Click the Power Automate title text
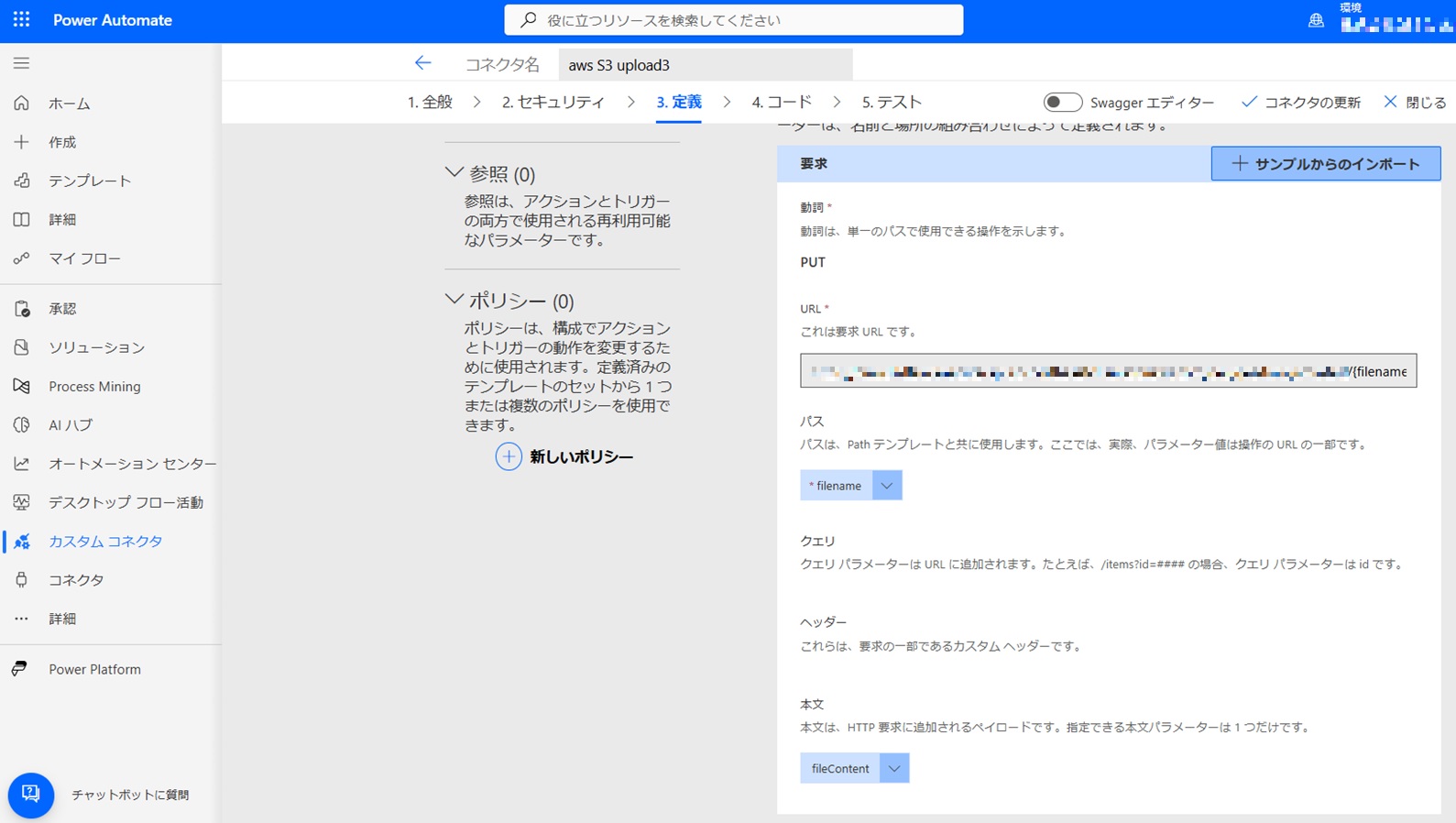 (113, 20)
